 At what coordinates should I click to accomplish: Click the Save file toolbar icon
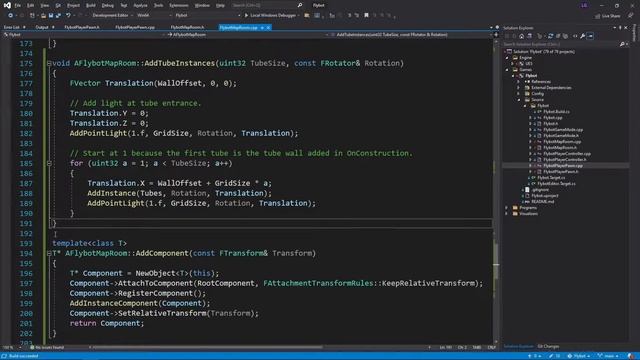51,16
